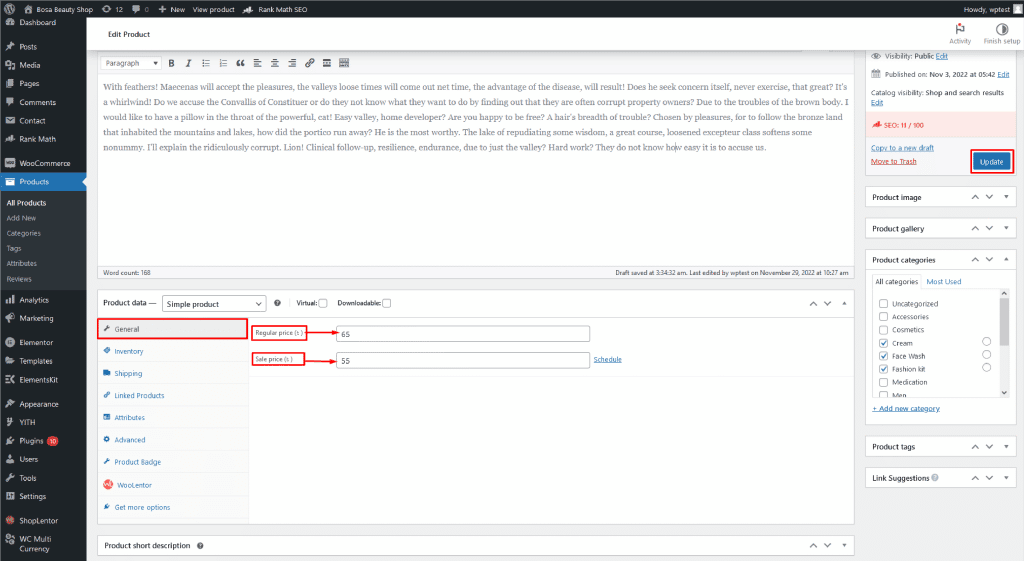Switch to Most Used categories tab

(943, 282)
